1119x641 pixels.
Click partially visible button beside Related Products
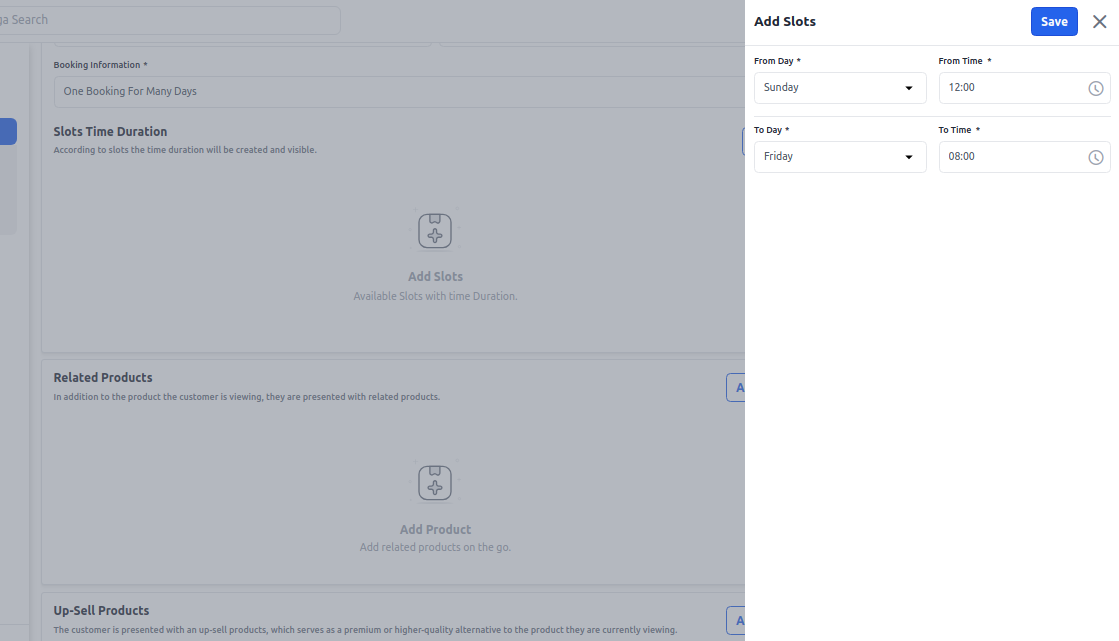[x=736, y=388]
